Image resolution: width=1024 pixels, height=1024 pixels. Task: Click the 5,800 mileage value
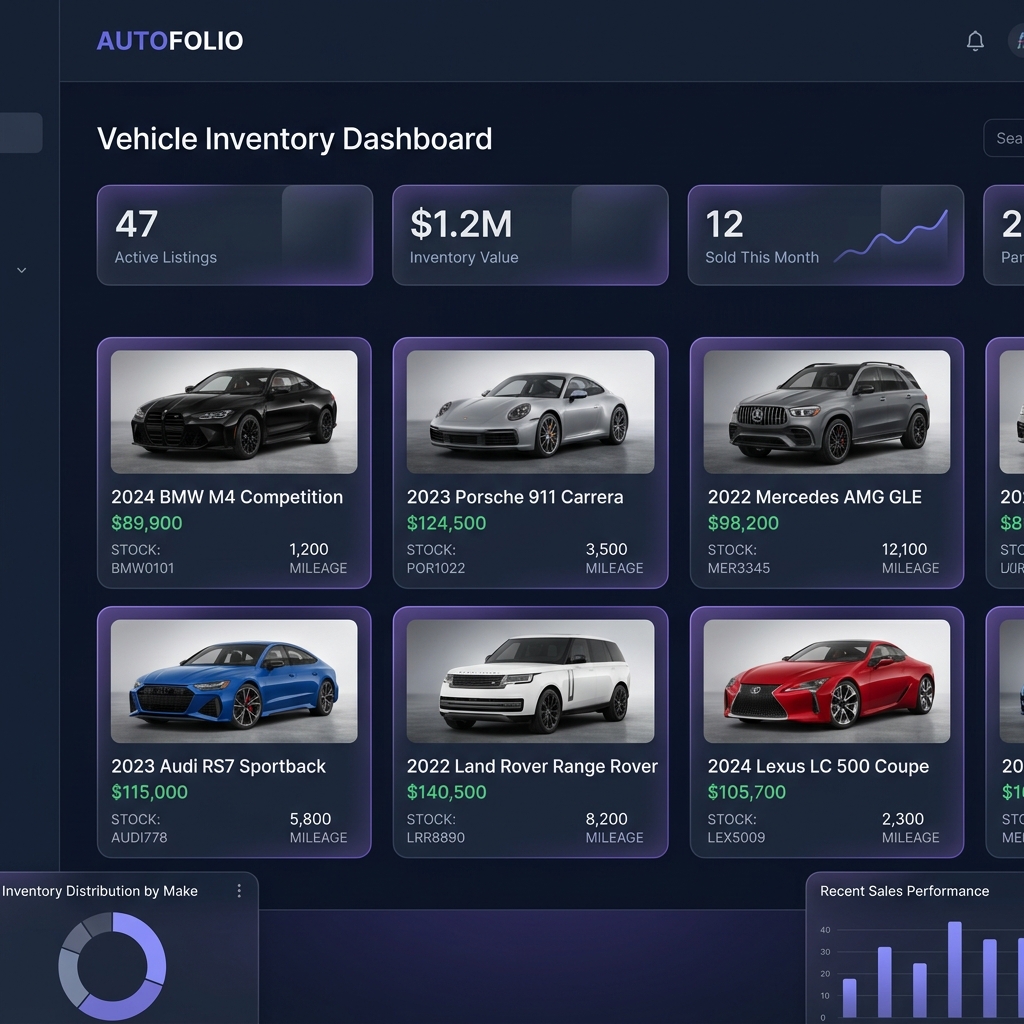pyautogui.click(x=310, y=819)
